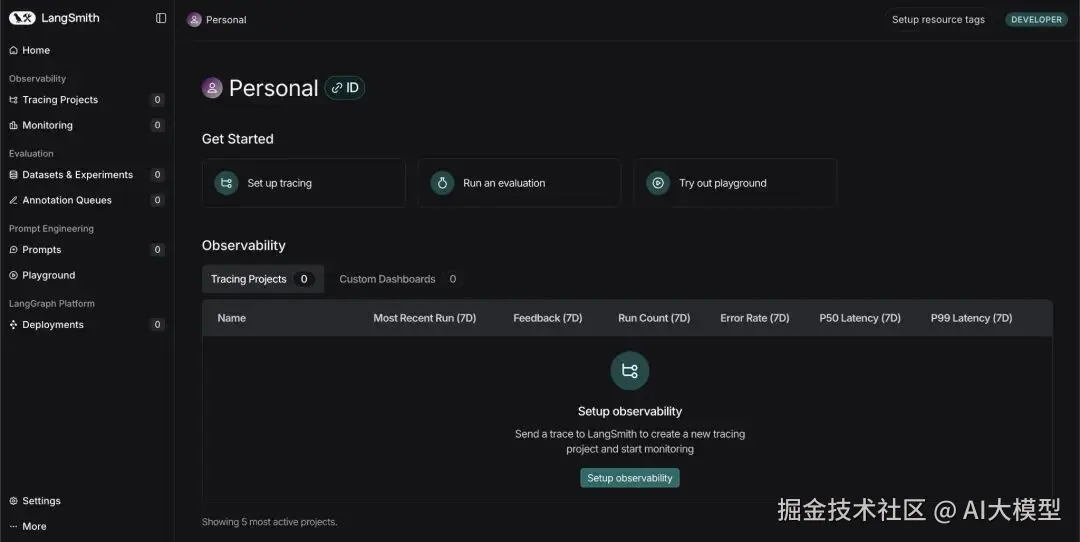Click the green Setup observability button
The height and width of the screenshot is (542, 1080).
coord(630,478)
